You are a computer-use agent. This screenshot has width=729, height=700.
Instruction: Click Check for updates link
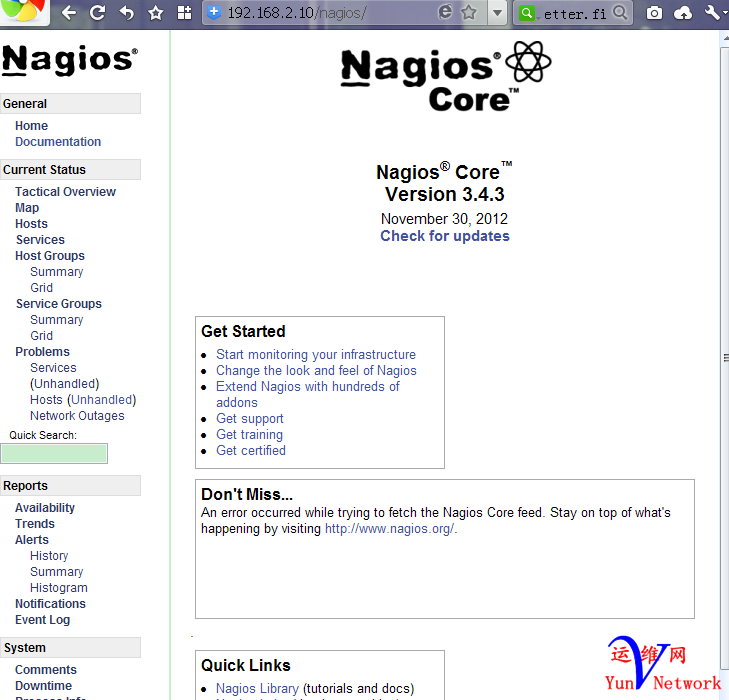[x=445, y=236]
